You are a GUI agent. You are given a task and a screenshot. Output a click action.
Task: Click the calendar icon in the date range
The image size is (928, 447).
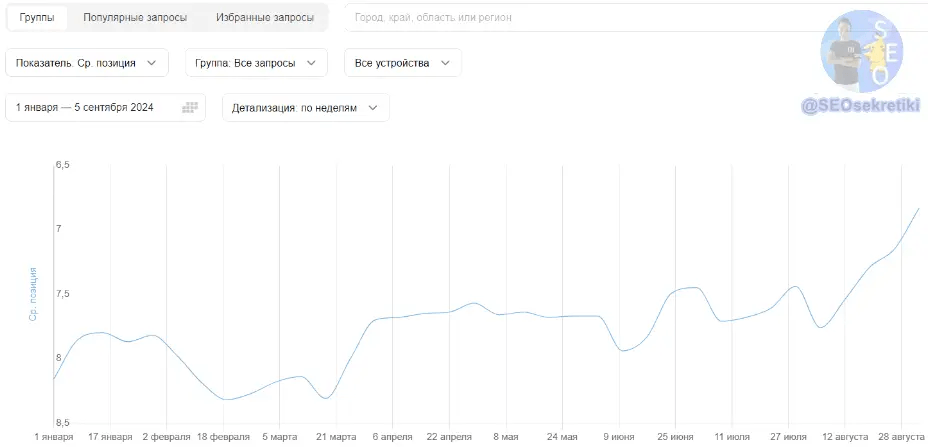(190, 108)
